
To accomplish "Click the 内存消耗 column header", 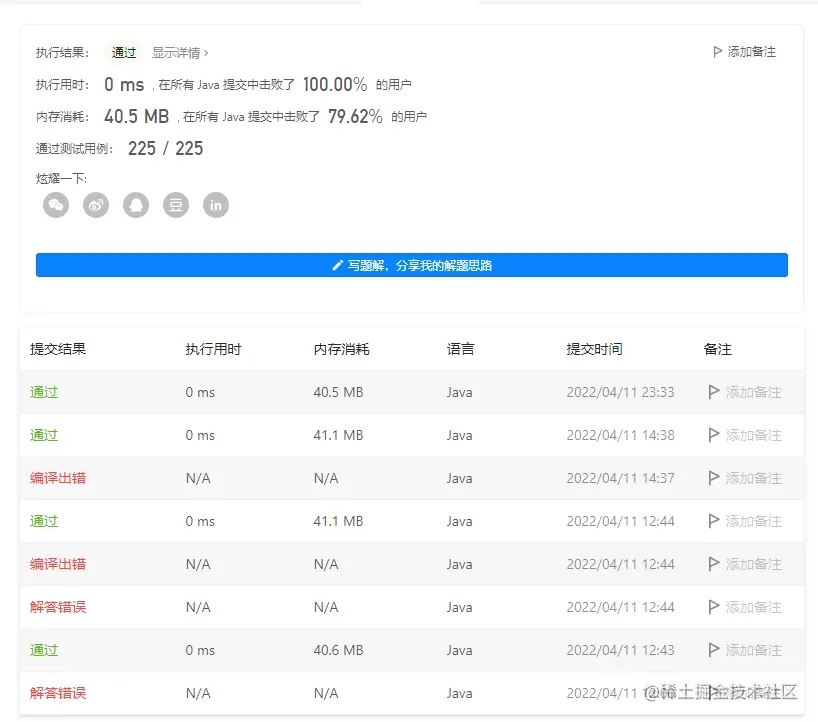I will click(x=342, y=349).
